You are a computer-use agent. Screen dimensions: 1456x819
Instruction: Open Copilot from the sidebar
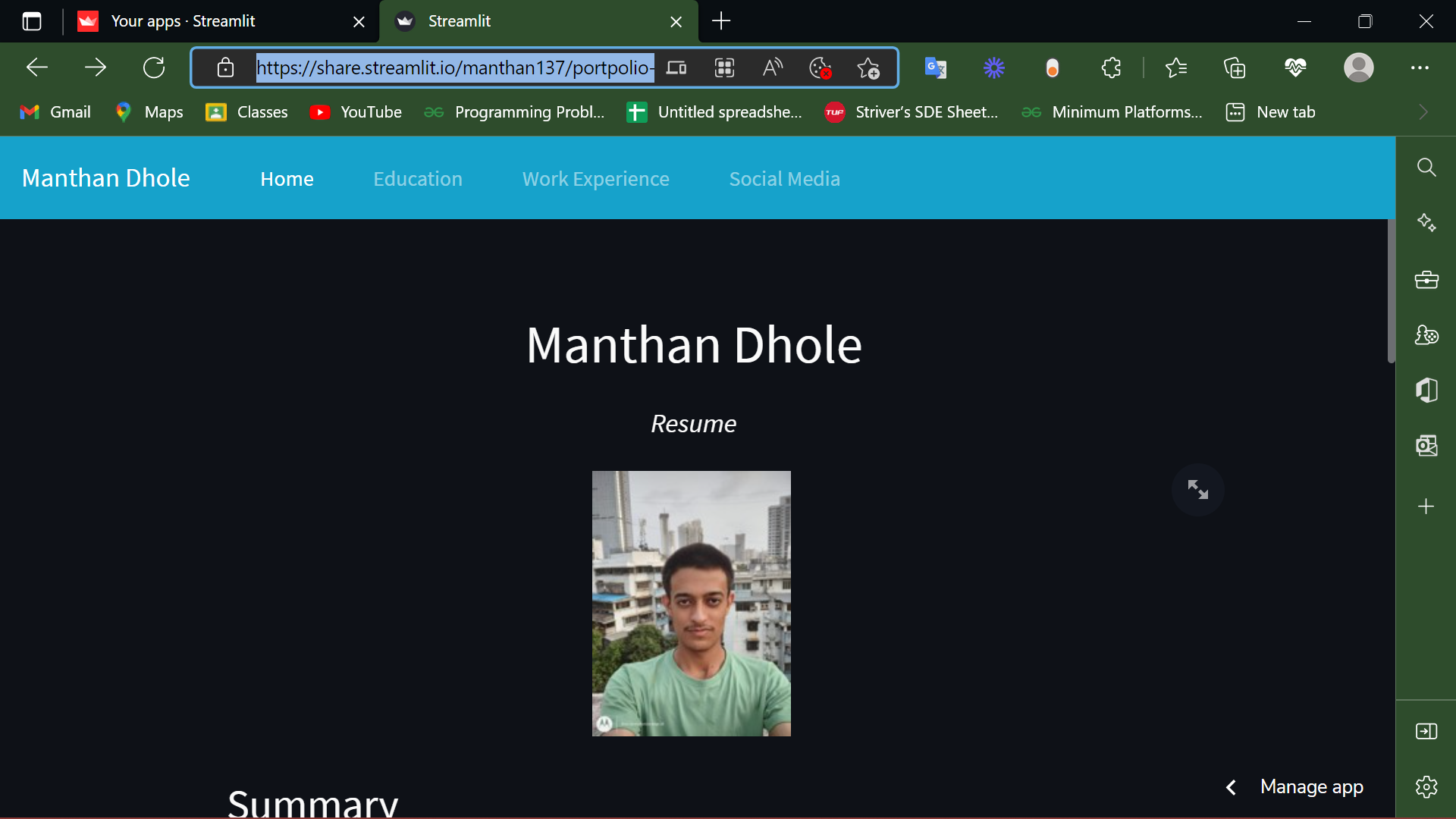click(1427, 222)
